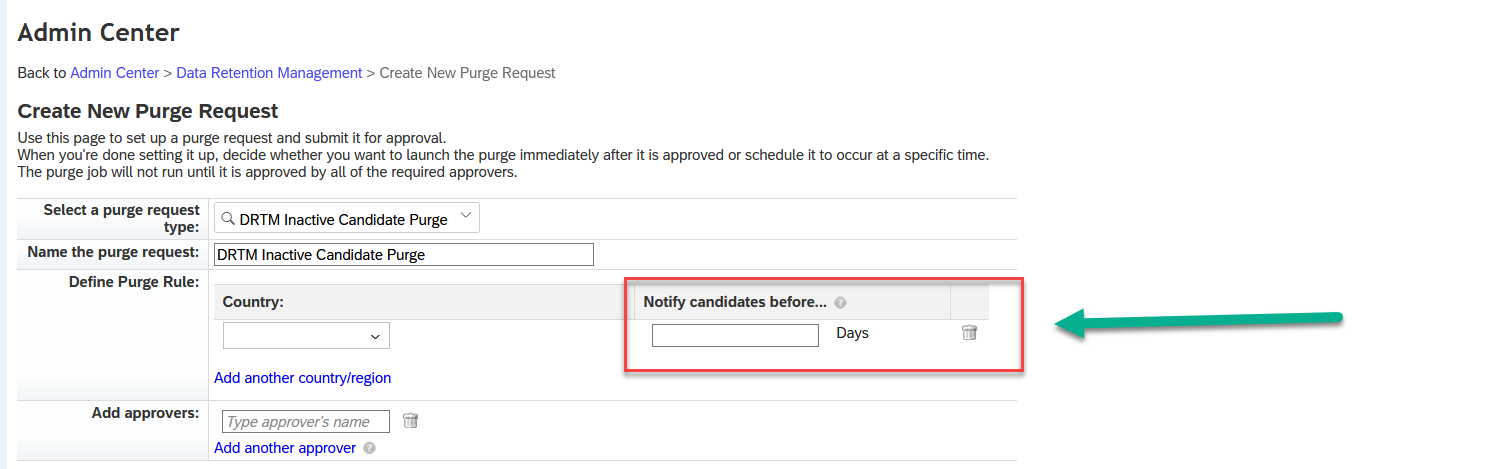Viewport: 1510px width, 469px height.
Task: Click the Days unit label
Action: click(x=853, y=333)
